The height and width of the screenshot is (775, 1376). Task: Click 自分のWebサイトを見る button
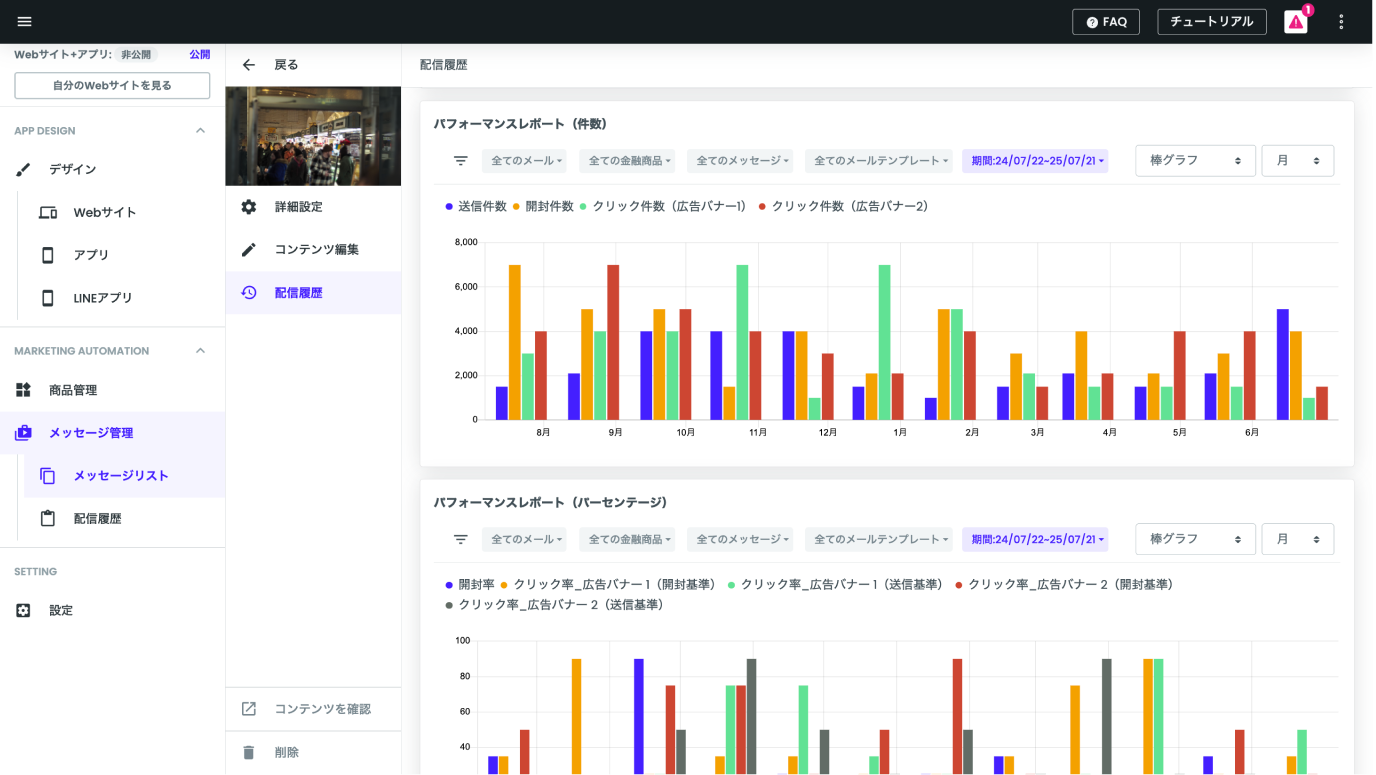112,86
